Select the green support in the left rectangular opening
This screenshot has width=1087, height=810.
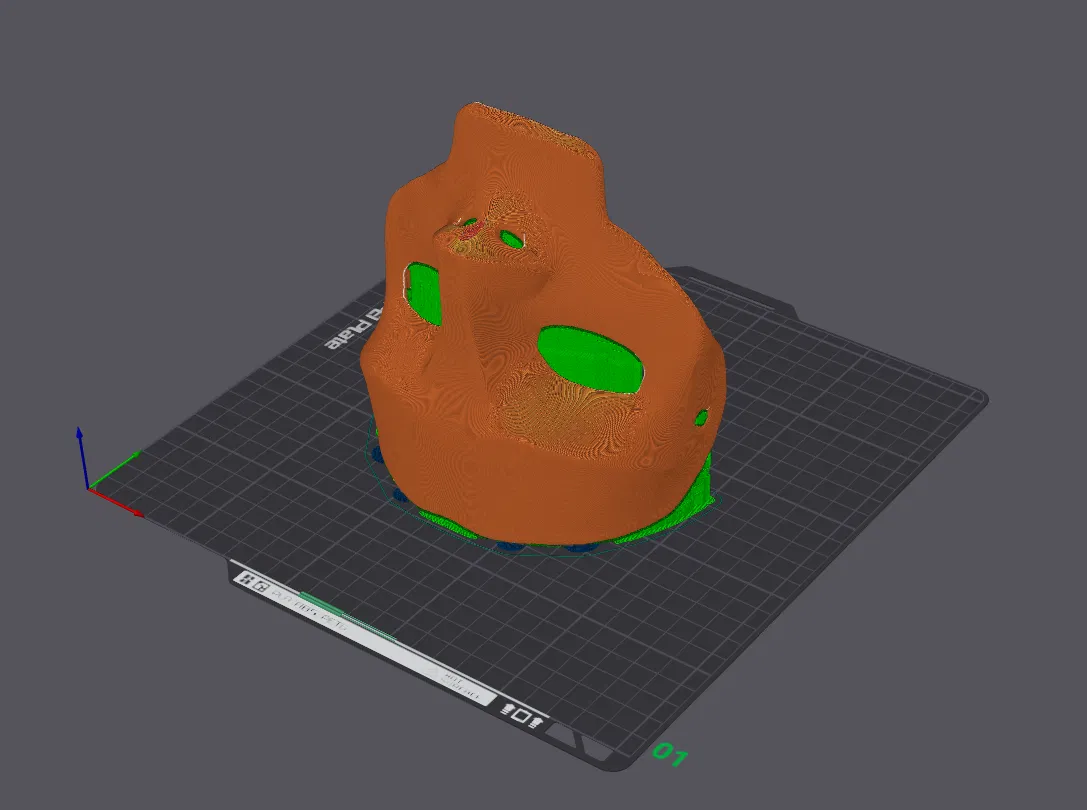pyautogui.click(x=424, y=294)
